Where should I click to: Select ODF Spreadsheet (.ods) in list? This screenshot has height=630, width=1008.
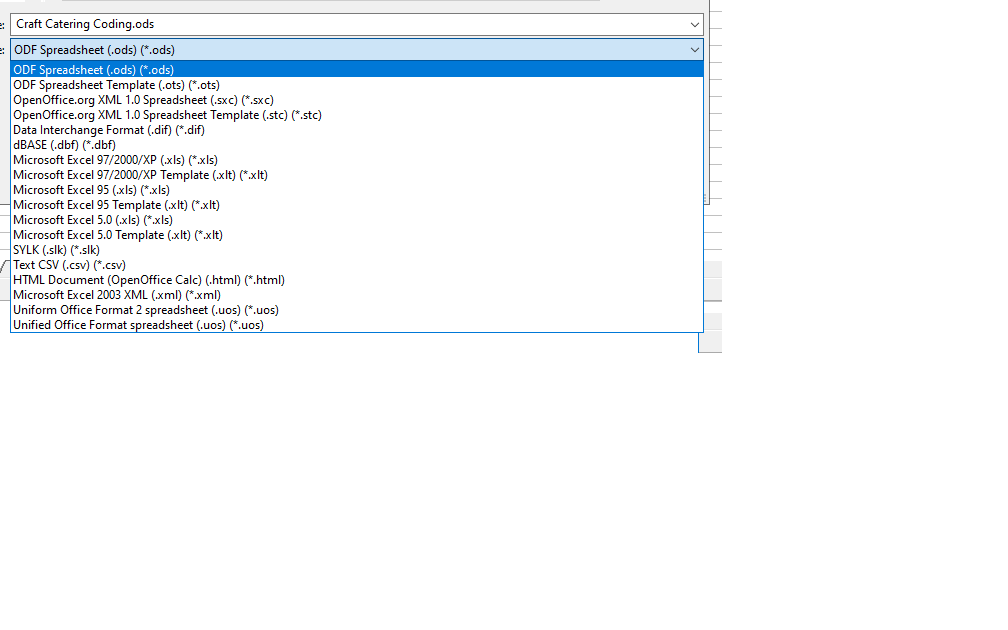pos(357,69)
